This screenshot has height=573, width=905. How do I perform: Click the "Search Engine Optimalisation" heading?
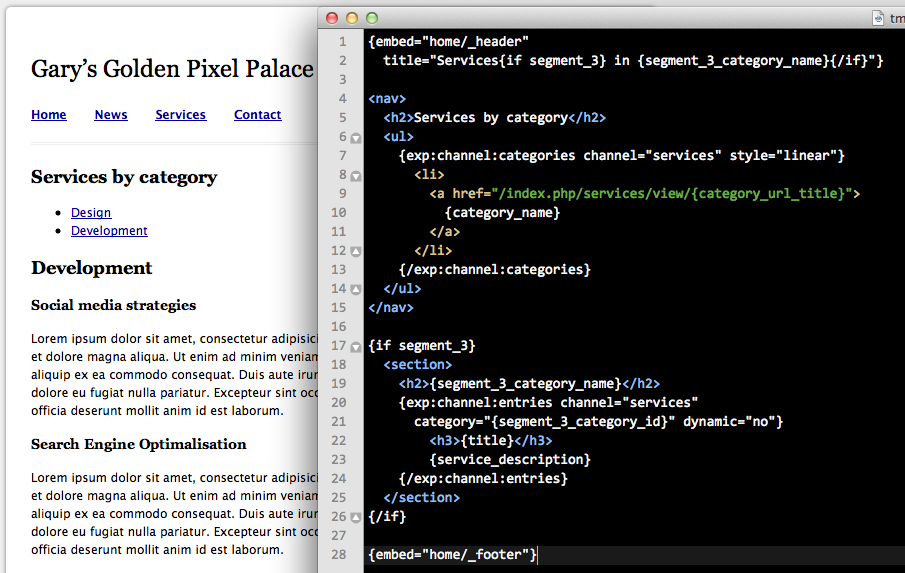point(139,444)
